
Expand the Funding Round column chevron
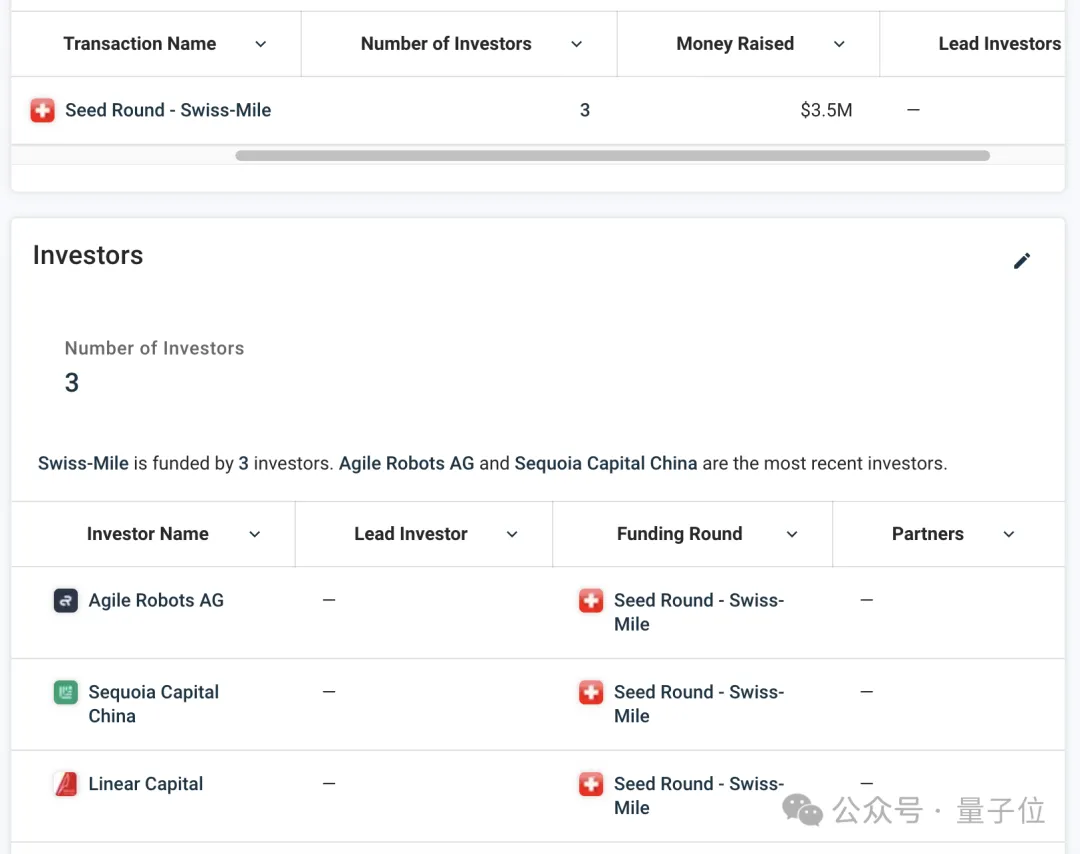(x=792, y=534)
